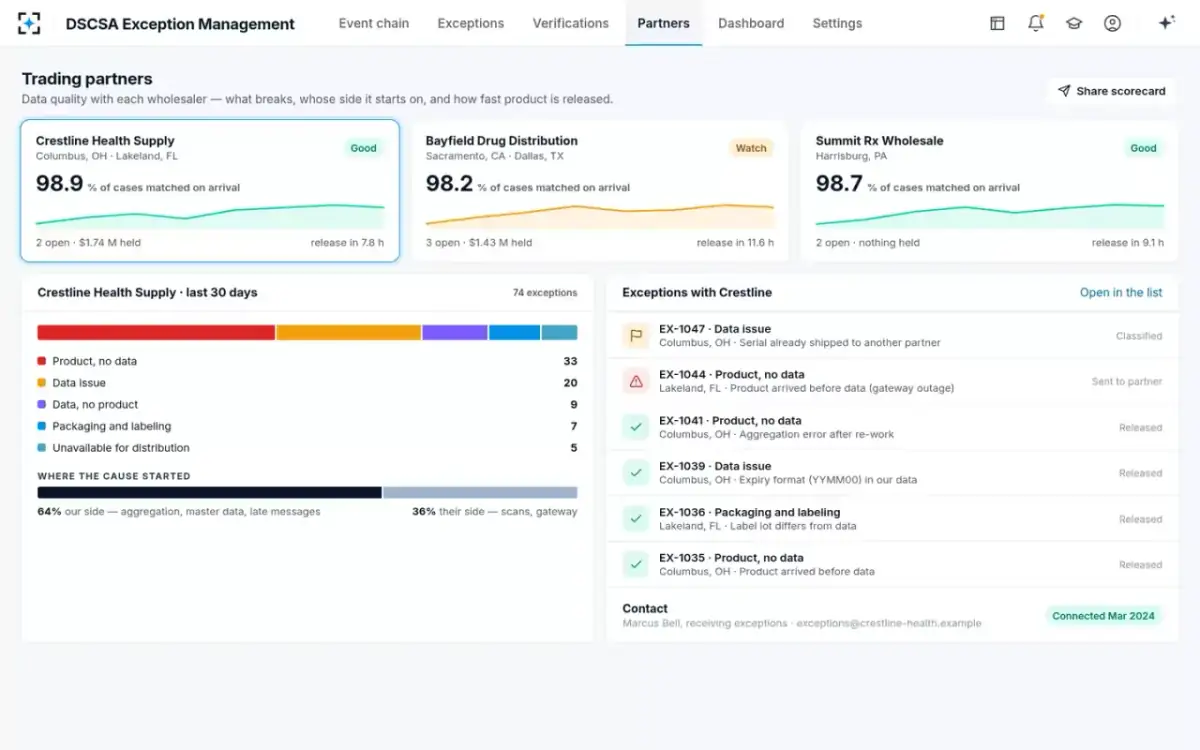This screenshot has width=1200, height=750.
Task: Click the Data, no product legend row
Action: [x=307, y=405]
